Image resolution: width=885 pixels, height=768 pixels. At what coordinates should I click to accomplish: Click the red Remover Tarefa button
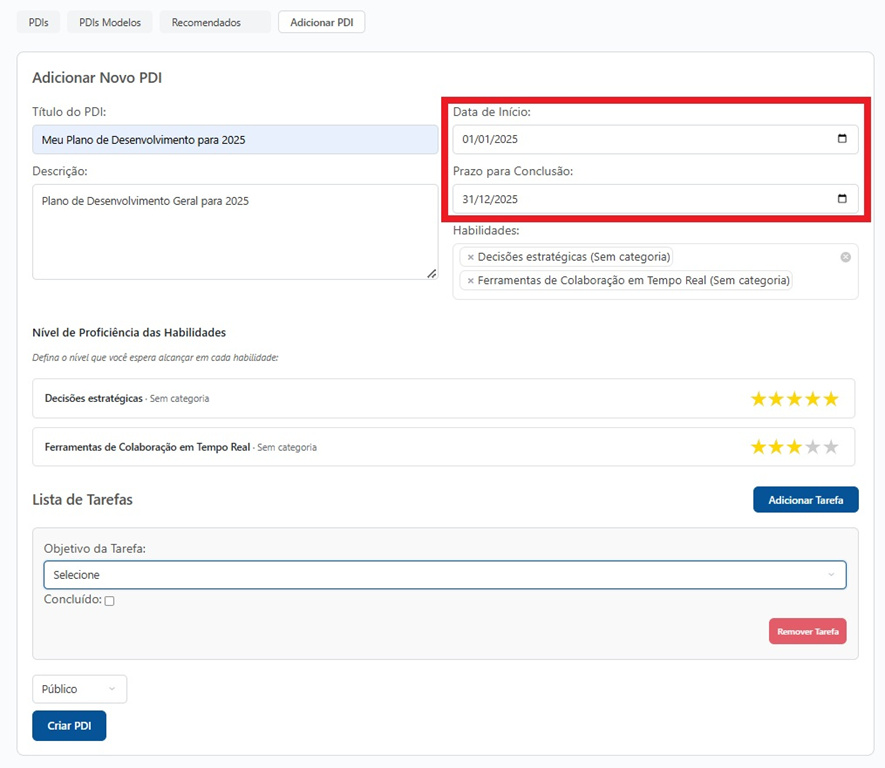click(807, 632)
